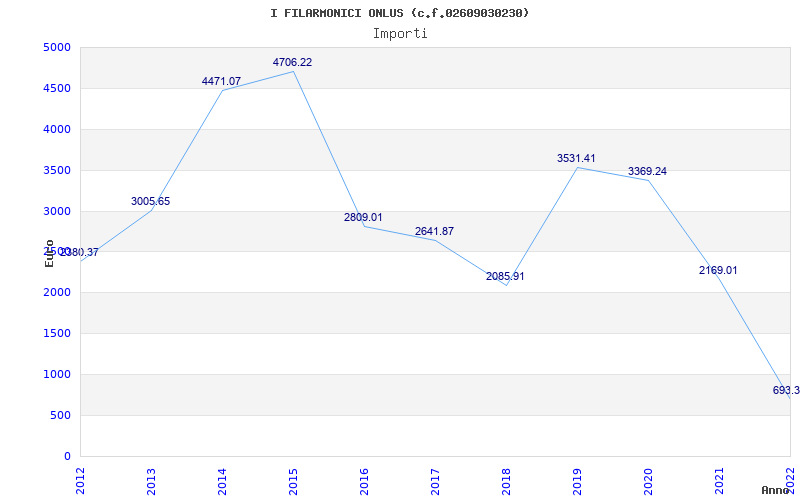The image size is (800, 500).
Task: Click the y-axis value 5000
Action: point(57,47)
